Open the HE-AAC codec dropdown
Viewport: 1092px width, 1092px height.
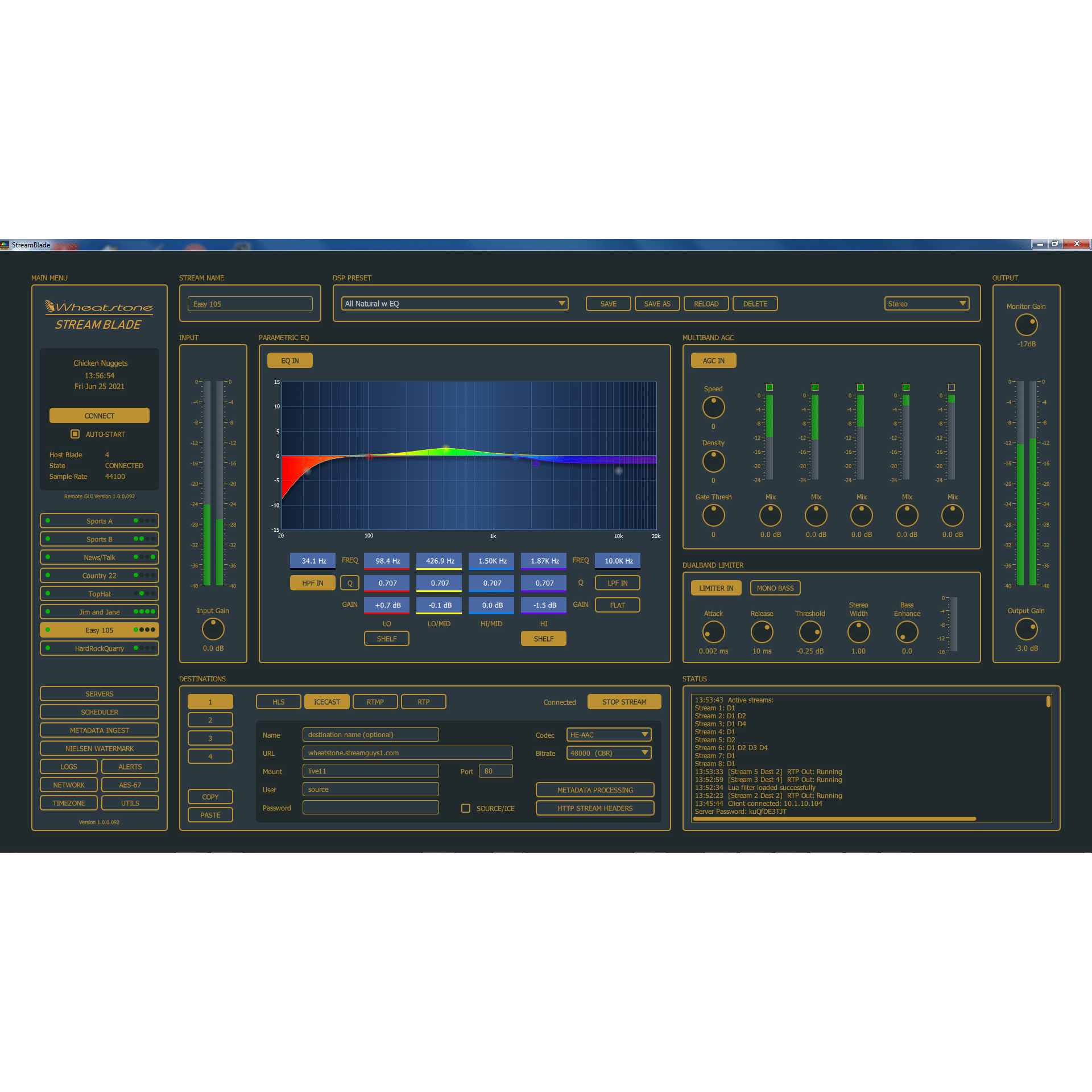(x=609, y=735)
